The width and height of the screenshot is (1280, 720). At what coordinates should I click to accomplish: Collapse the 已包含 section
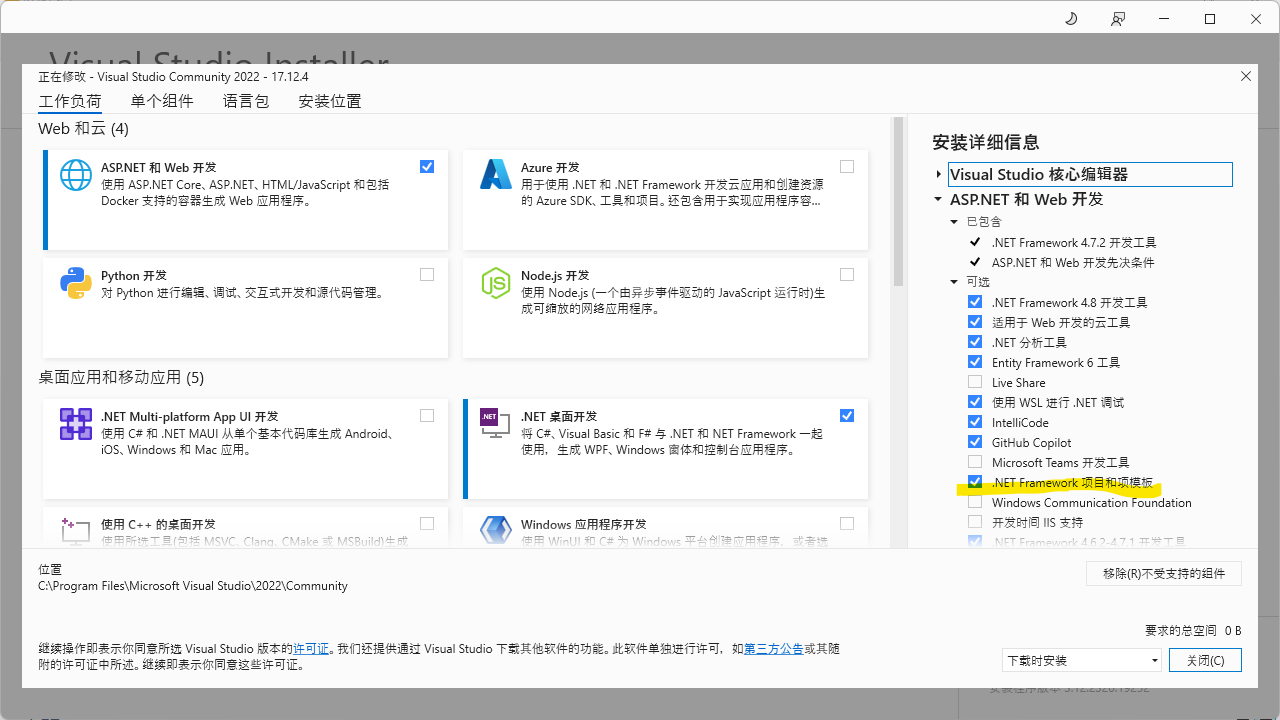pyautogui.click(x=955, y=222)
